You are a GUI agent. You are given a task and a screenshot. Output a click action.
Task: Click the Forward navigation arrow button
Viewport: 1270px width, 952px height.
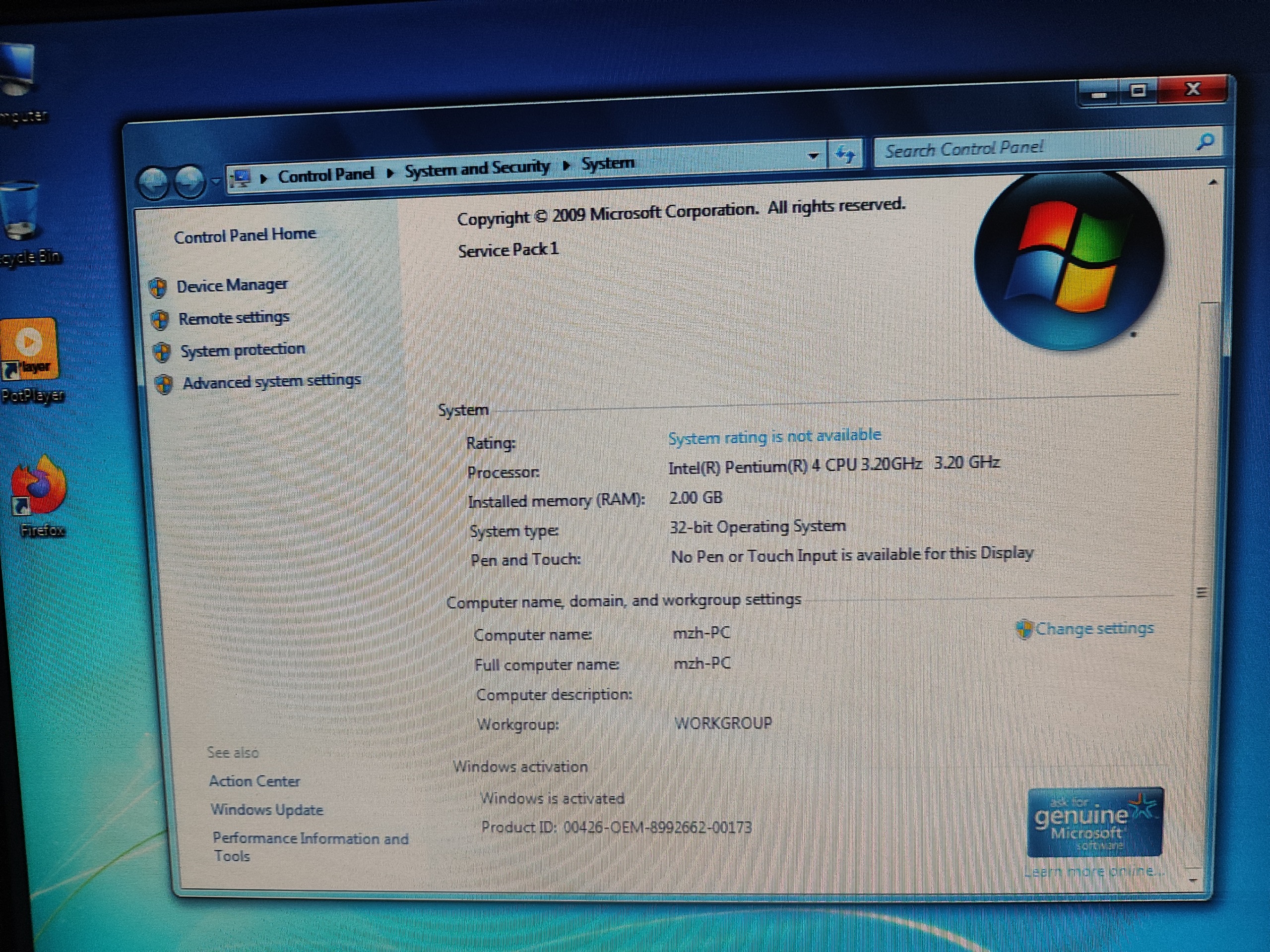point(190,181)
